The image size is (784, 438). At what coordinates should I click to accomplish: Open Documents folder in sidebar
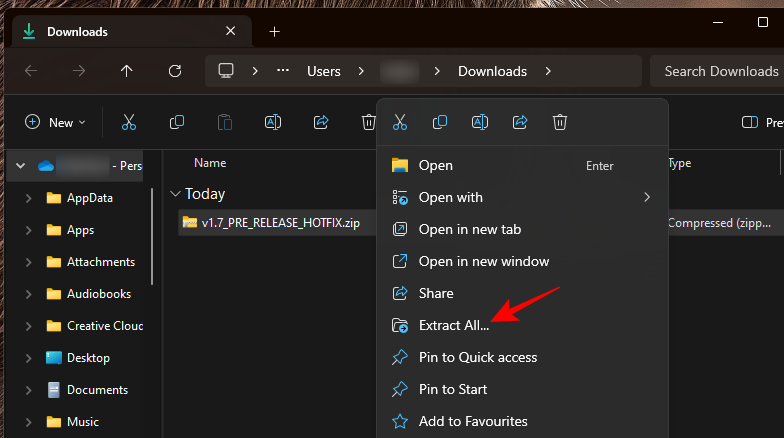97,390
